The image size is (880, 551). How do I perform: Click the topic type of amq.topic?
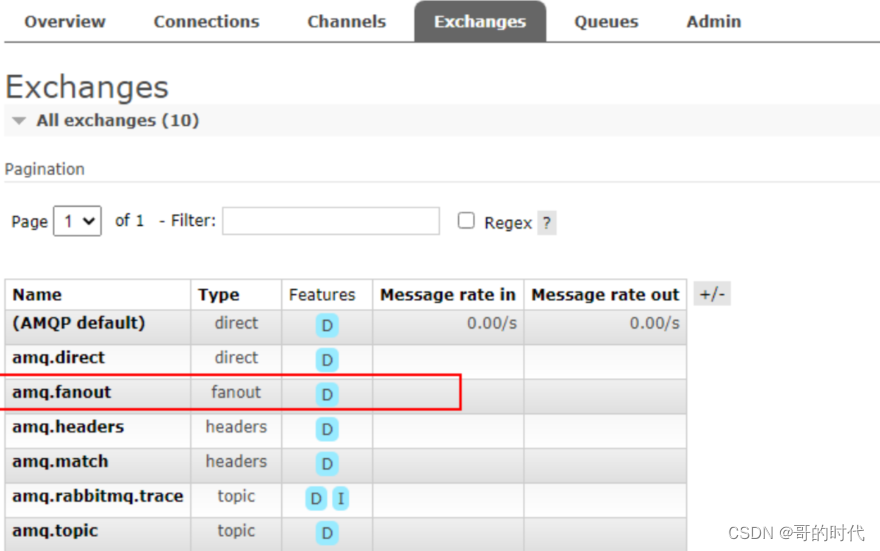[x=236, y=531]
